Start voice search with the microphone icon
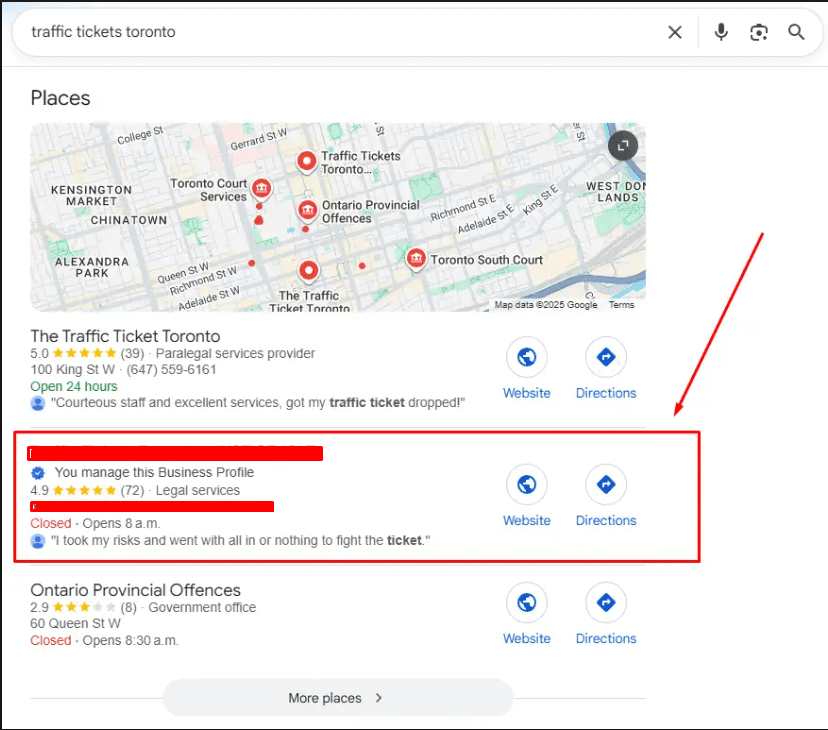This screenshot has height=730, width=828. (x=721, y=32)
